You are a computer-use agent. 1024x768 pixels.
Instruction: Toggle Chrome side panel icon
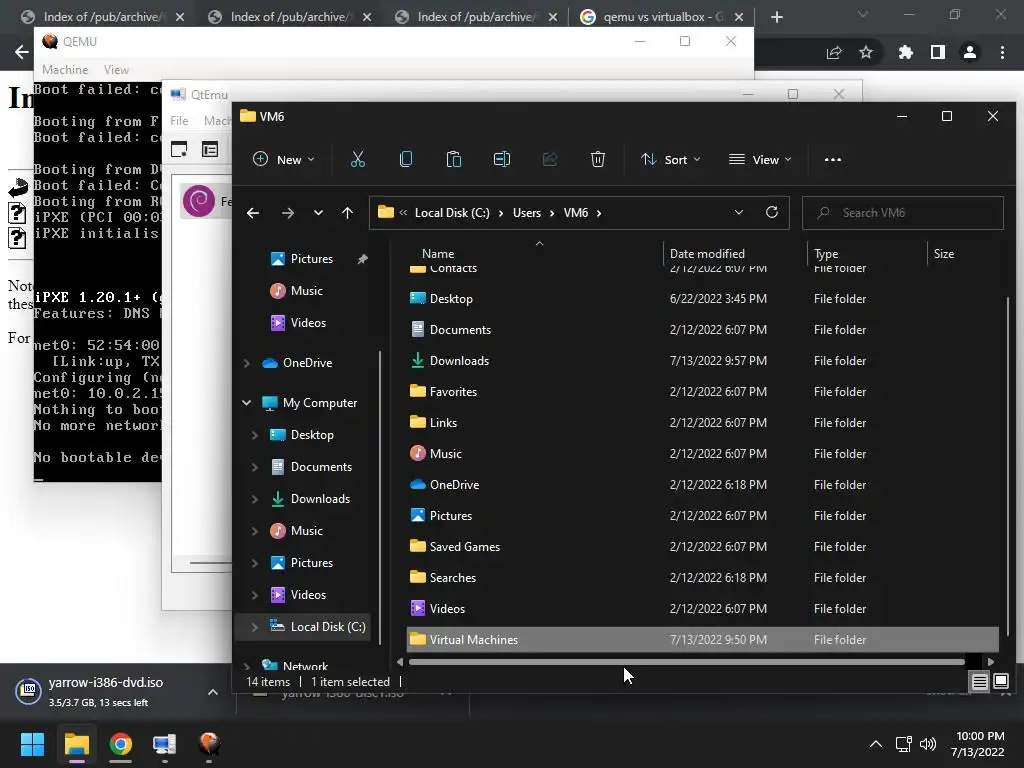click(x=938, y=52)
